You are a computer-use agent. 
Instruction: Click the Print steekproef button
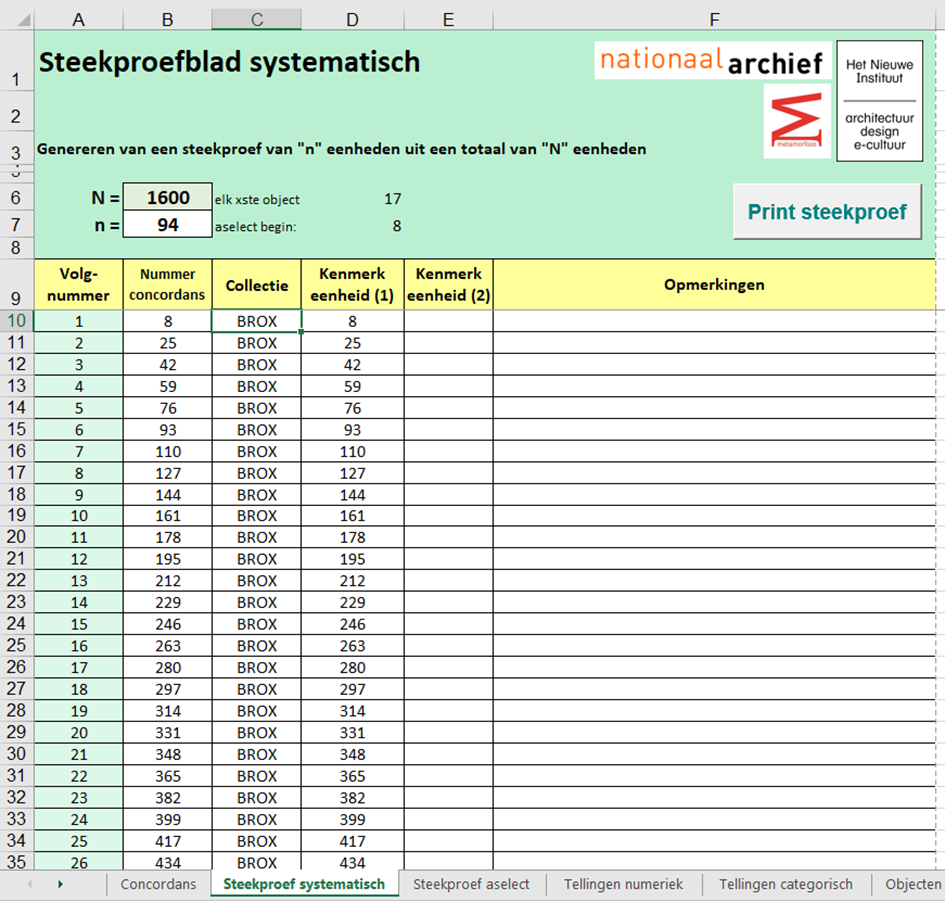pyautogui.click(x=827, y=212)
